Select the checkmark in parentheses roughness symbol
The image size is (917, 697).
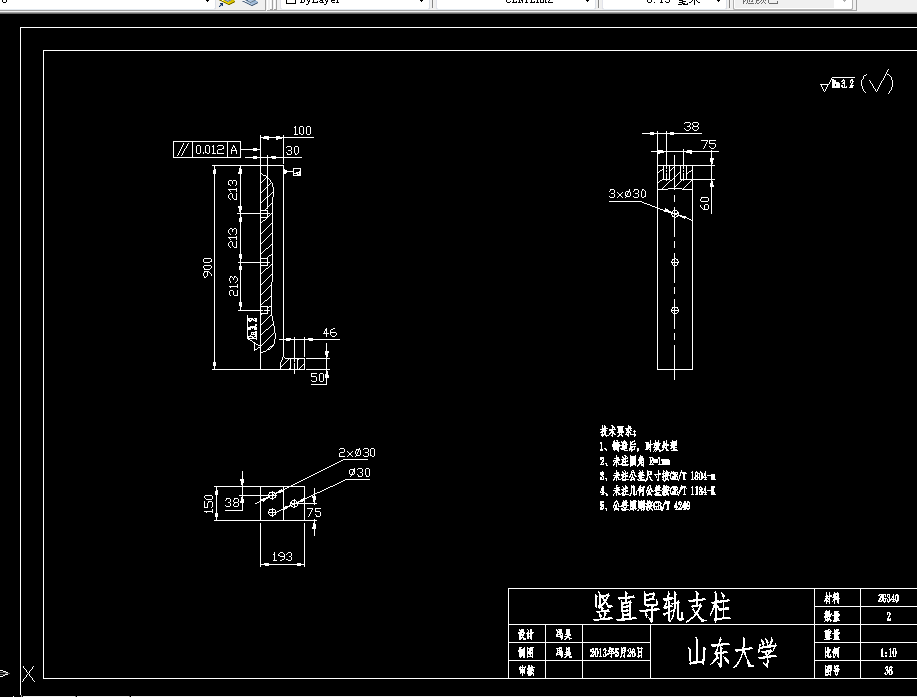point(877,82)
